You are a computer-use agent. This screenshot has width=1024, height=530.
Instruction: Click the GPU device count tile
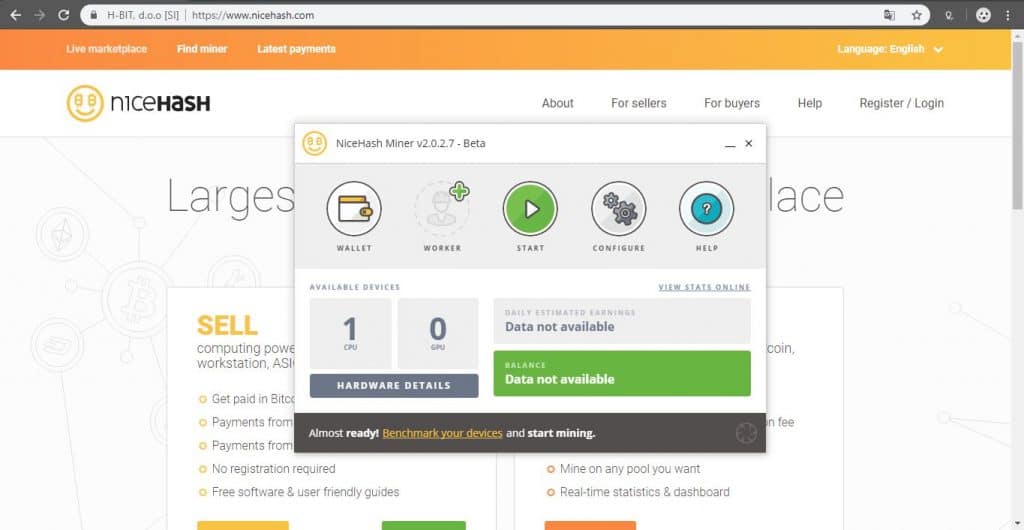[x=438, y=334]
